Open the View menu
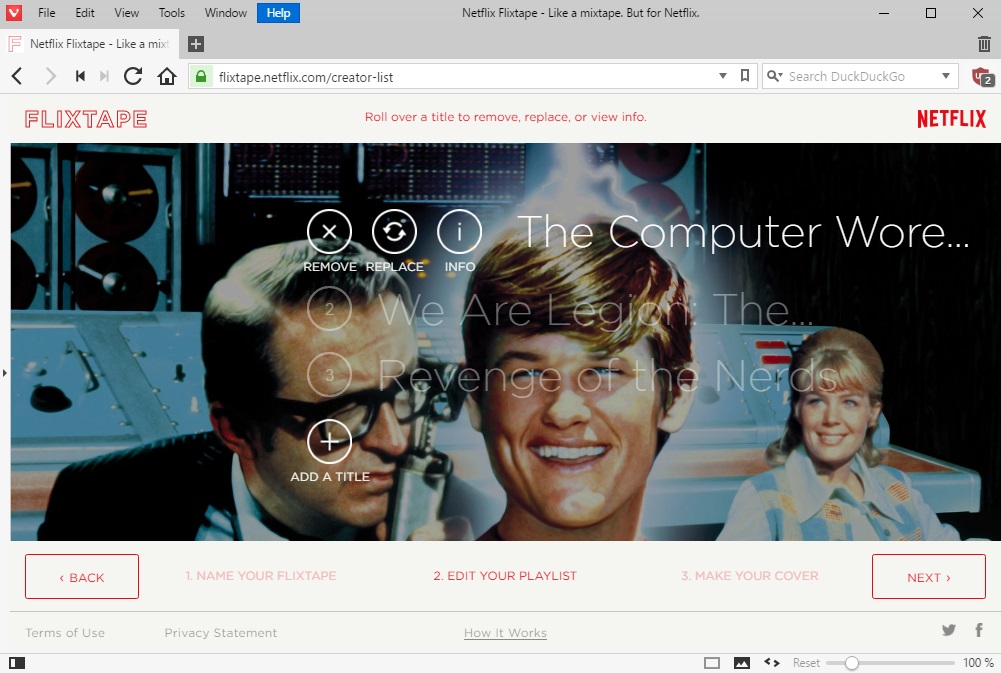 tap(126, 13)
